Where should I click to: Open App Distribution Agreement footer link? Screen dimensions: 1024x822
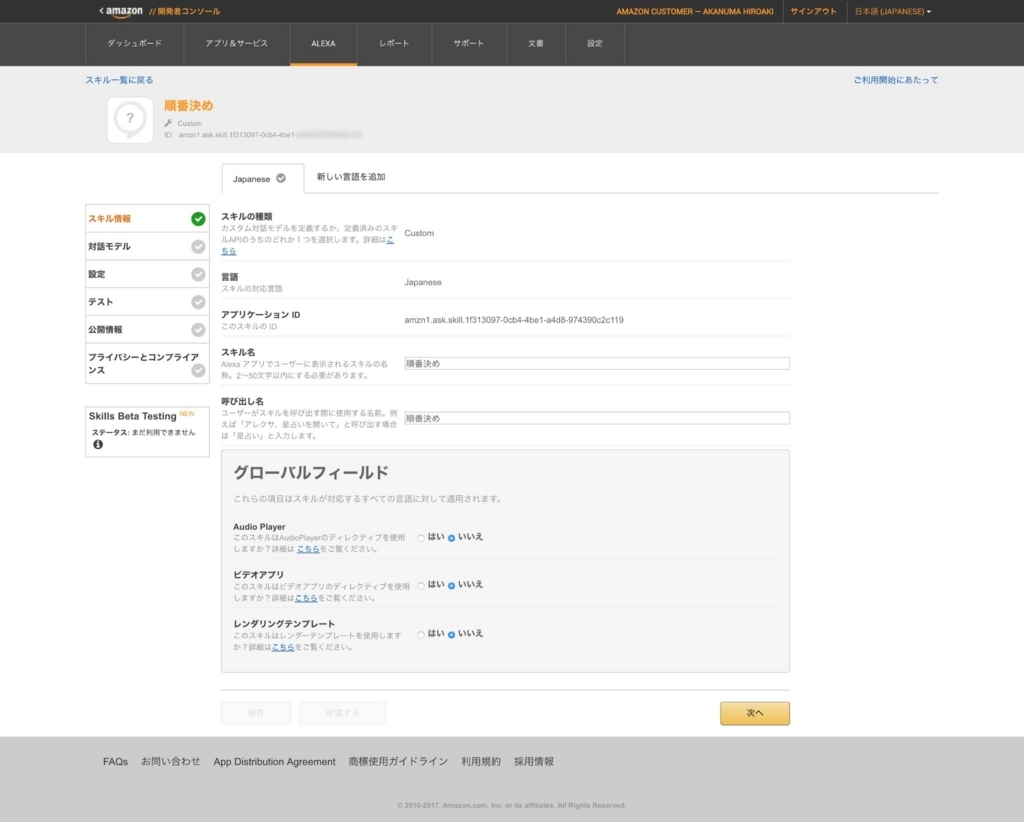(274, 762)
